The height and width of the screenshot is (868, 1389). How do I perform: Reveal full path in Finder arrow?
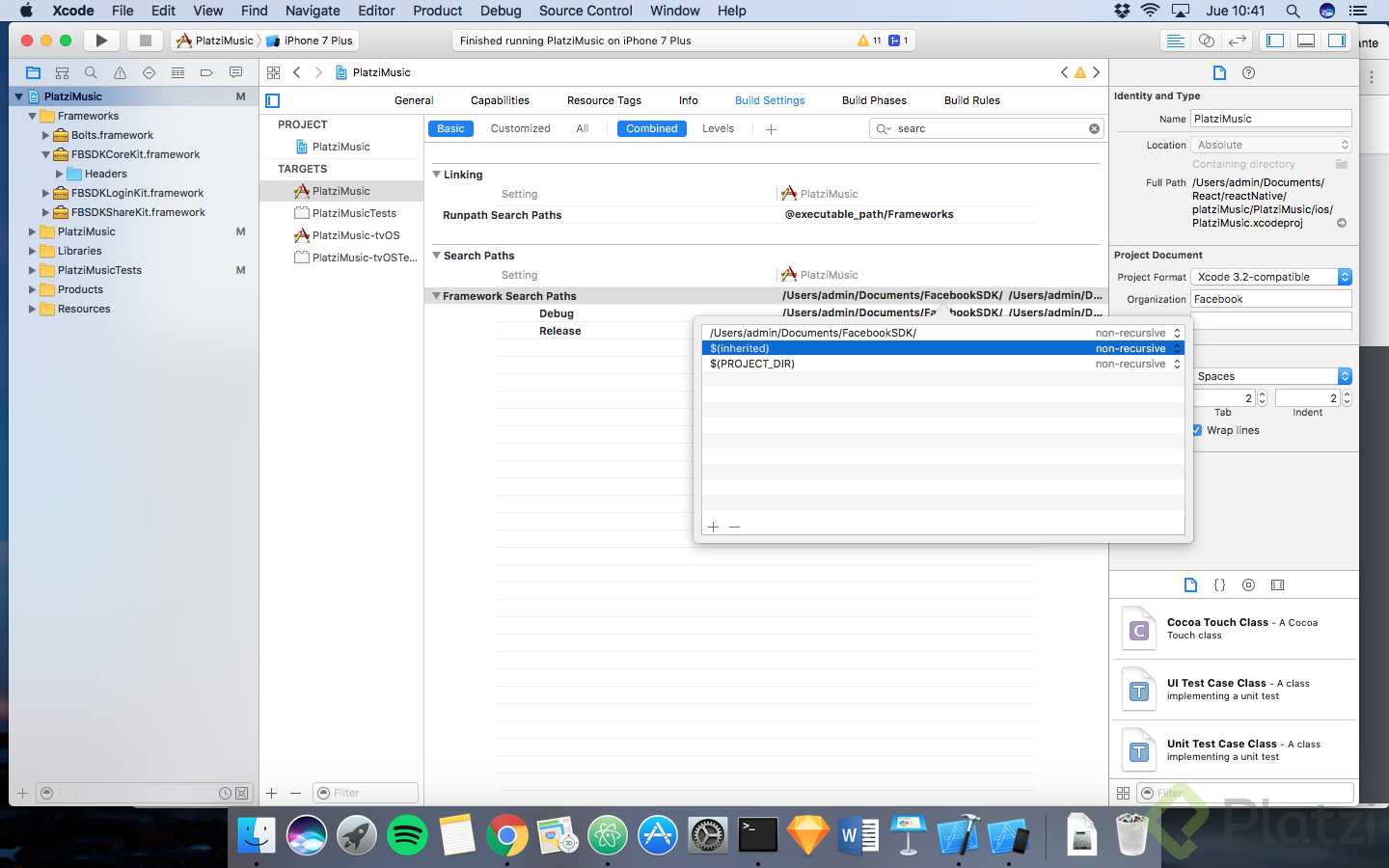(1341, 223)
